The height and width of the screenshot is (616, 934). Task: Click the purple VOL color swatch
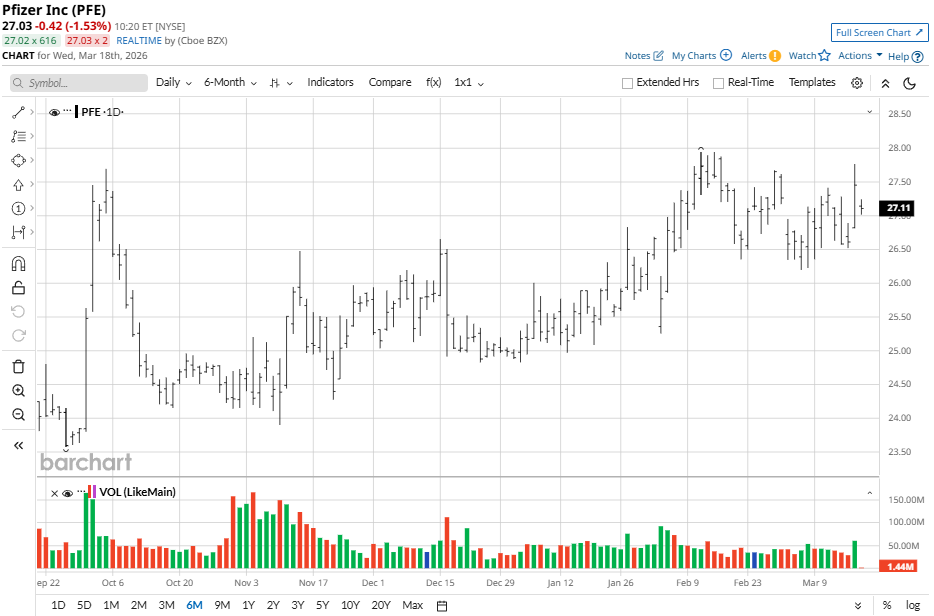coord(94,492)
